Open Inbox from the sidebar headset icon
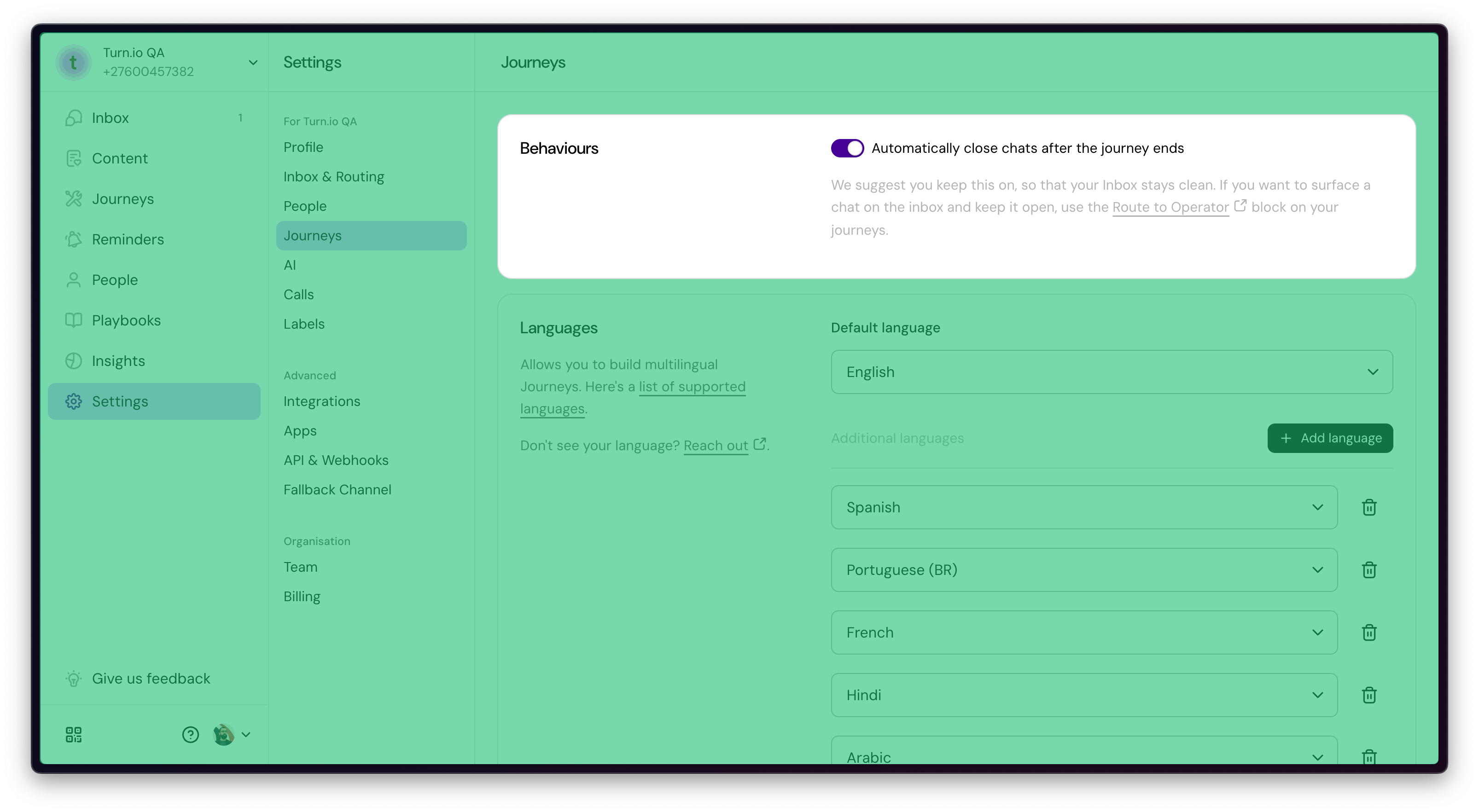The height and width of the screenshot is (812, 1479). click(74, 118)
